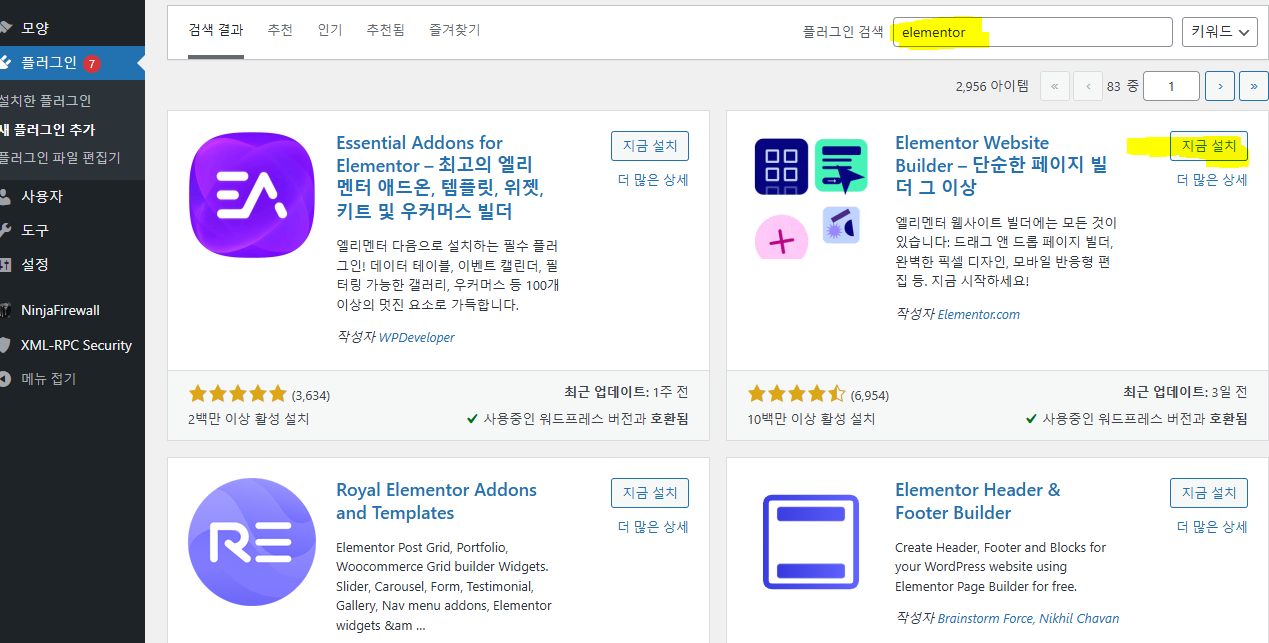
Task: Click Elementor Website Builder star rating
Action: coord(797,394)
